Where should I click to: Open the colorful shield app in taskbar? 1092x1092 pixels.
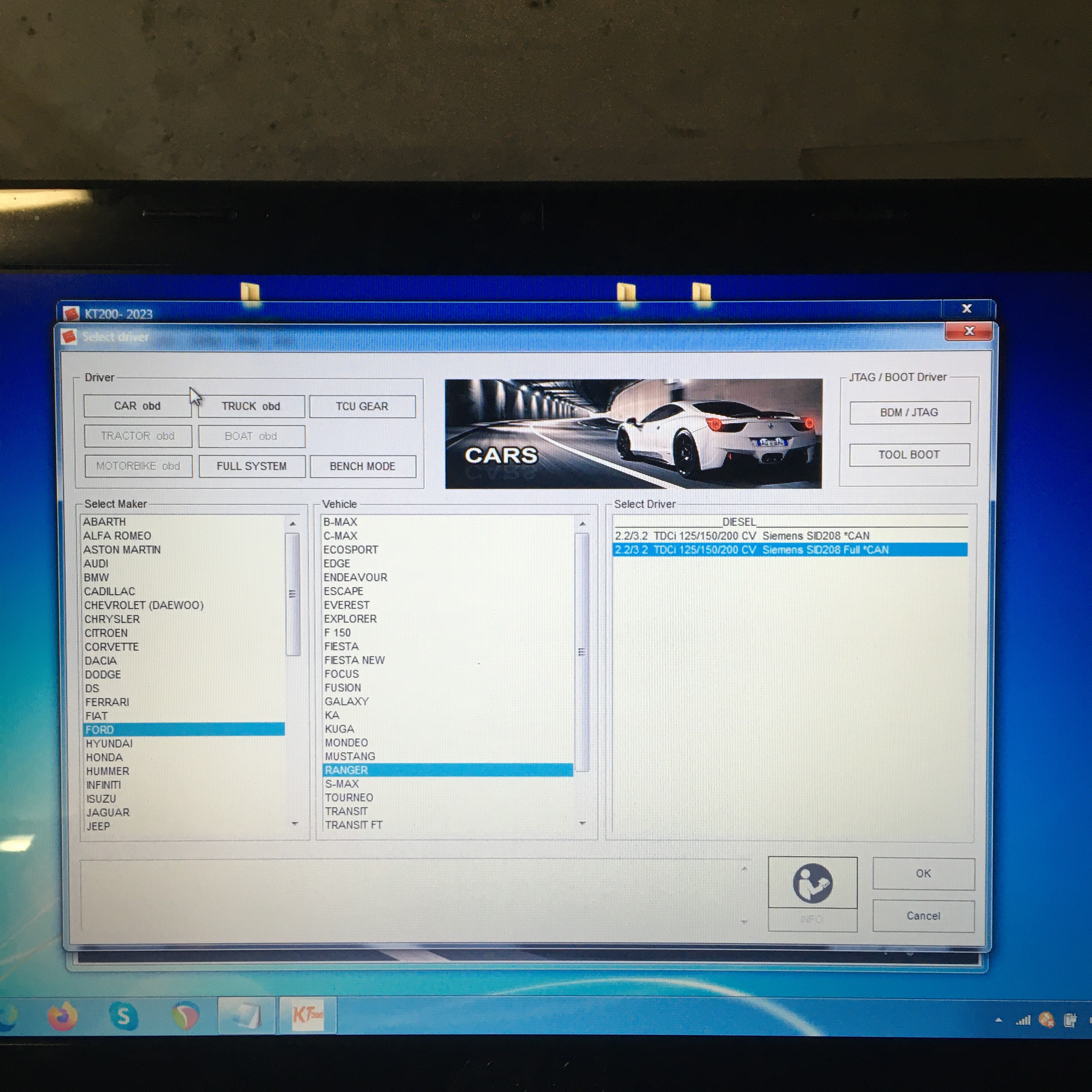coord(185,1016)
